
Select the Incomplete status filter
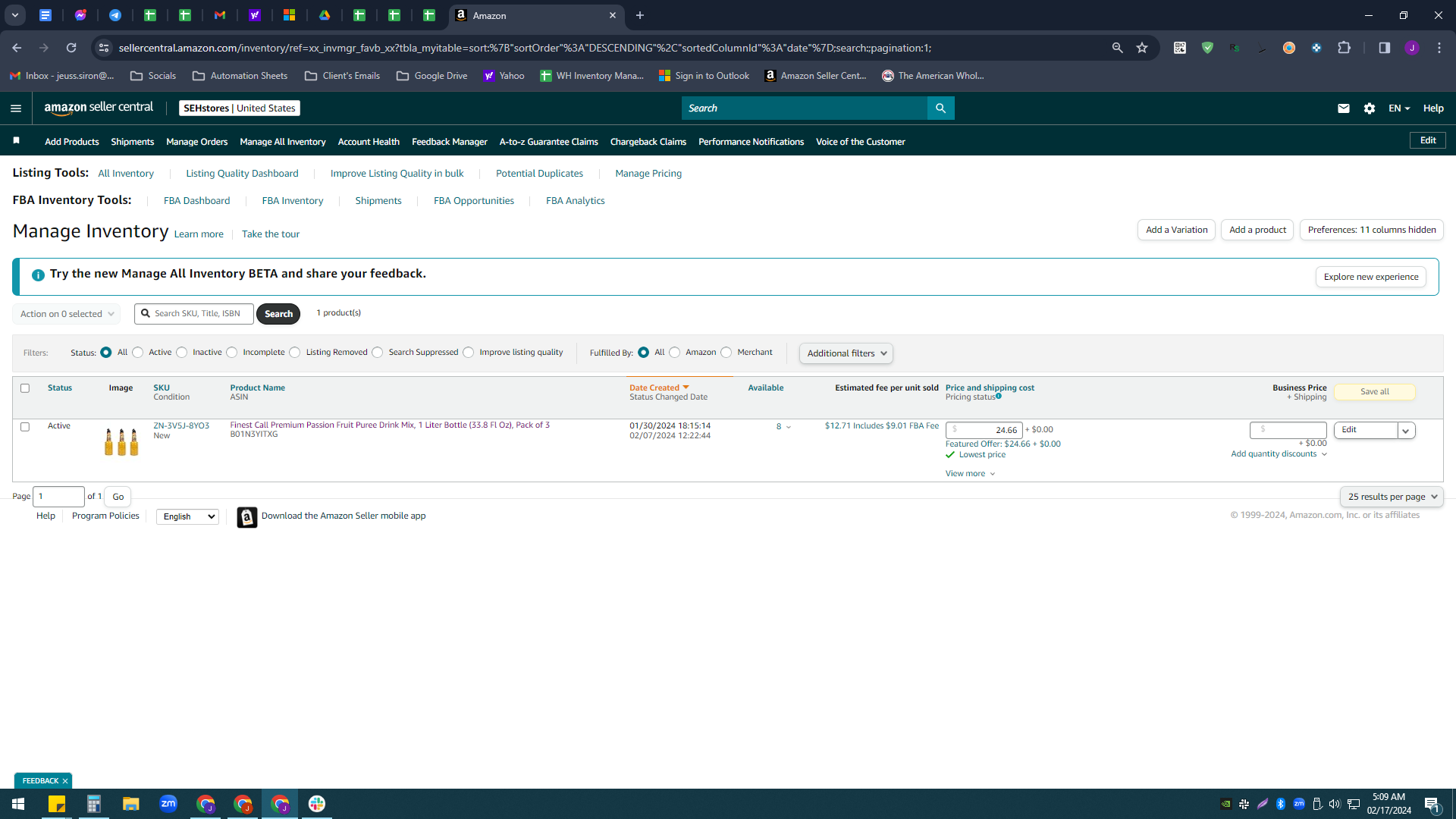pyautogui.click(x=232, y=353)
